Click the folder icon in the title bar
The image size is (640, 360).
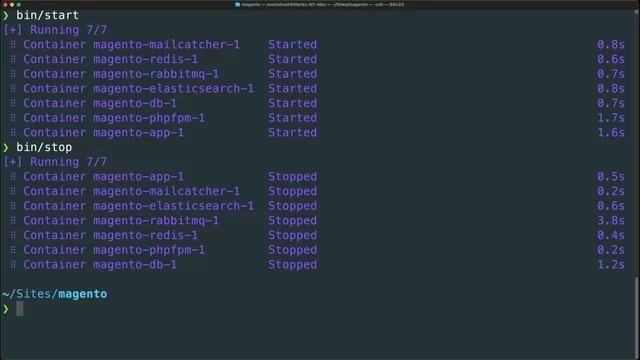[238, 4]
